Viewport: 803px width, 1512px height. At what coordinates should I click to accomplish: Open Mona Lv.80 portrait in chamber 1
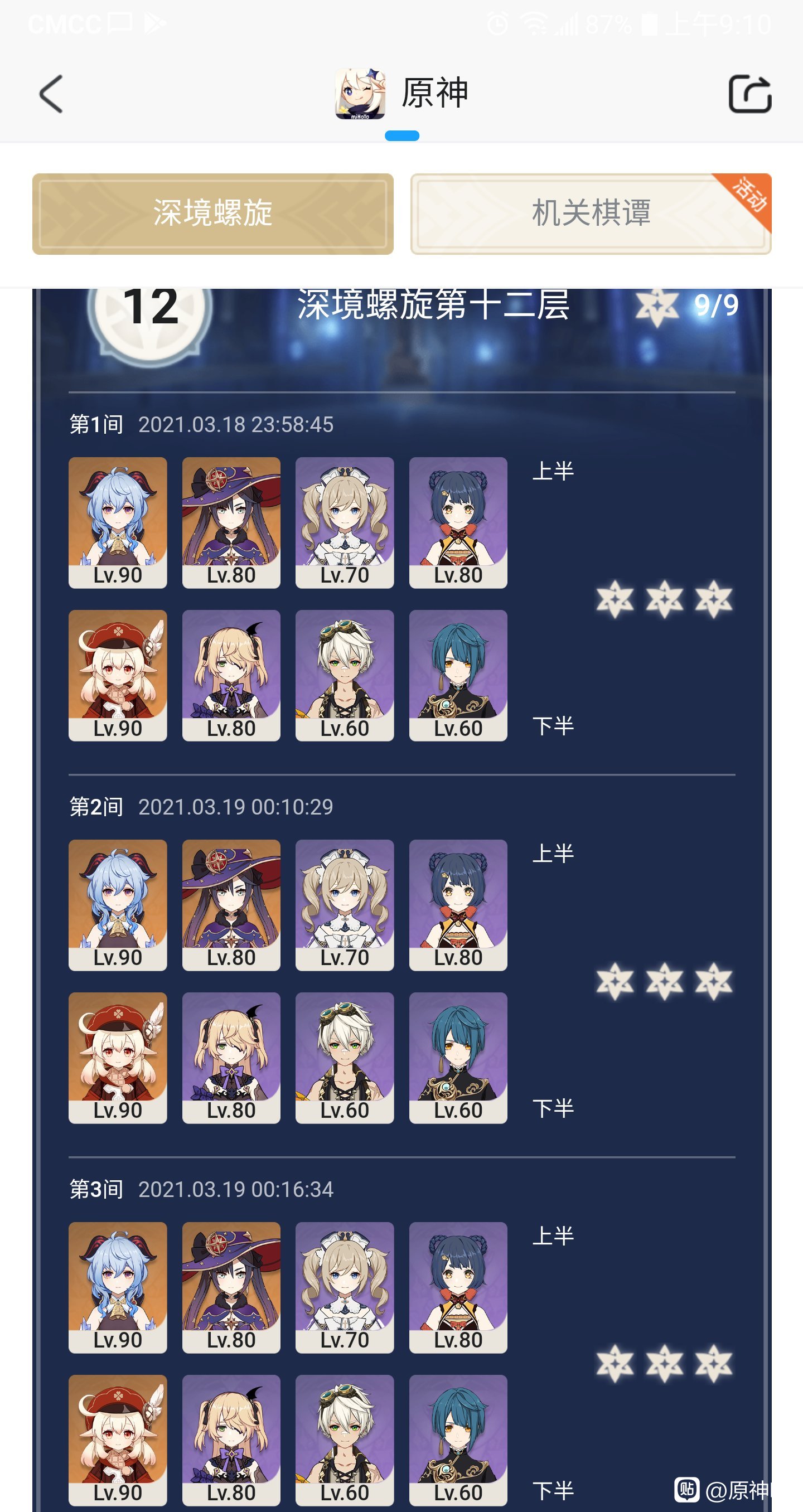click(231, 522)
